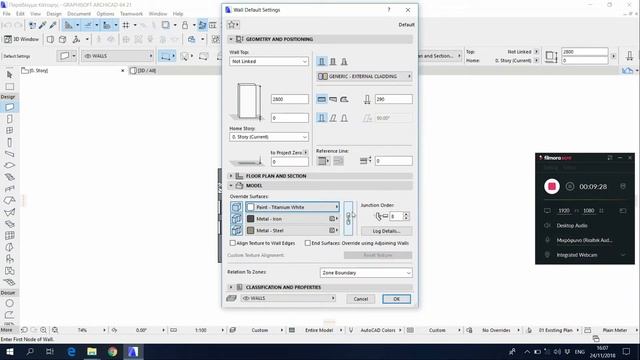Click the red record button in Filmora
Screen dimensions: 640x360
(x=552, y=187)
